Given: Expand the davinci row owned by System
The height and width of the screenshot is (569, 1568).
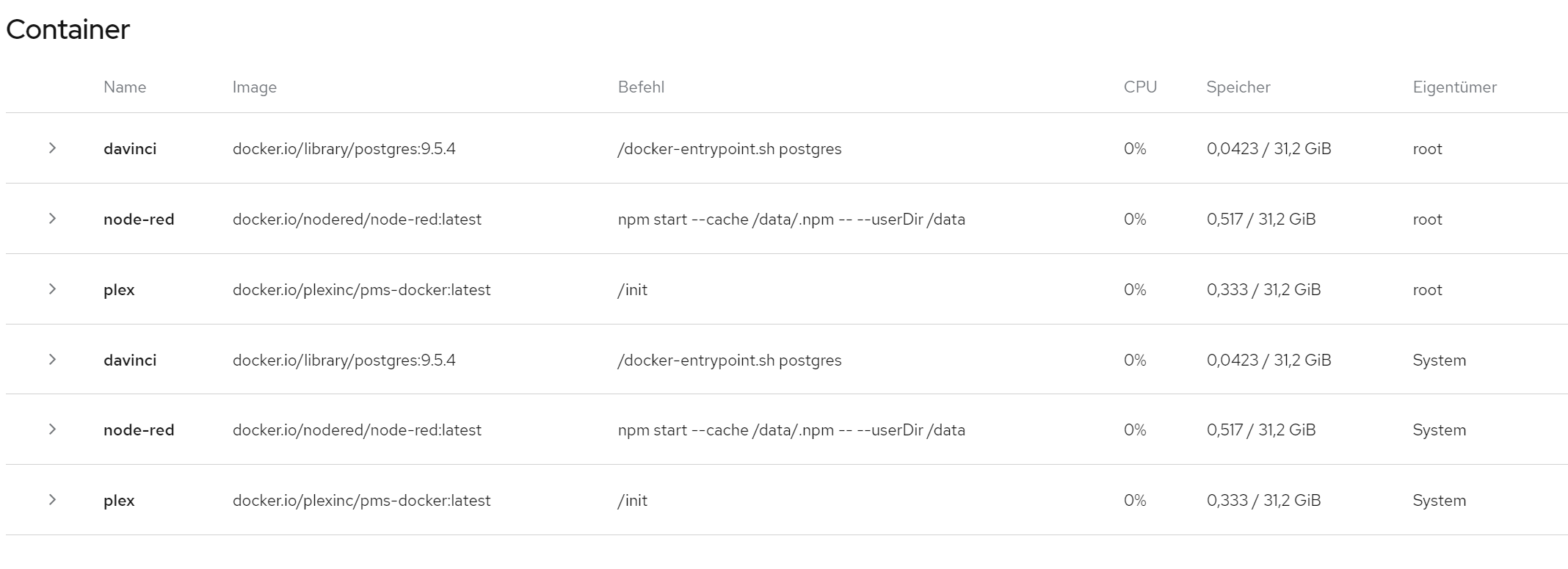Looking at the screenshot, I should click(52, 359).
